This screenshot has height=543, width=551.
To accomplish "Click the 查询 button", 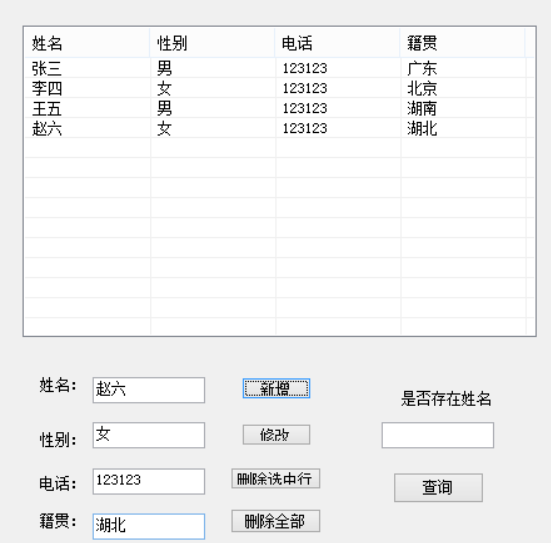I will tap(438, 487).
